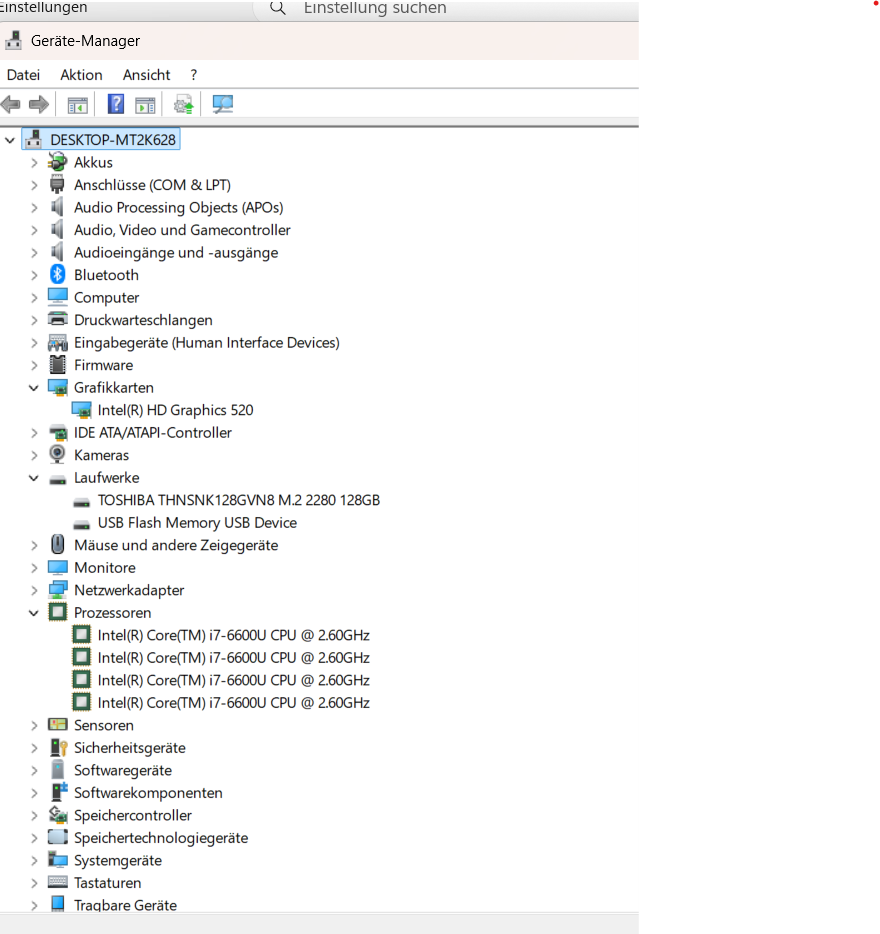The width and height of the screenshot is (880, 934).
Task: Click the Netzwerkadapter network icon
Action: 58,590
